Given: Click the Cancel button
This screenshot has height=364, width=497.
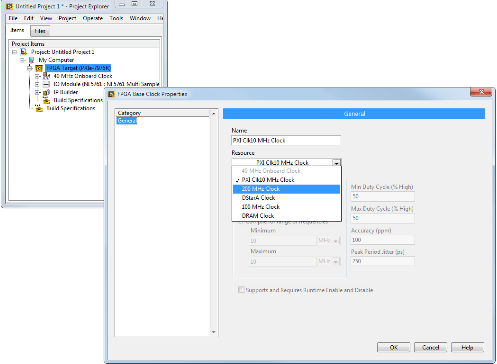Looking at the screenshot, I should coord(430,347).
